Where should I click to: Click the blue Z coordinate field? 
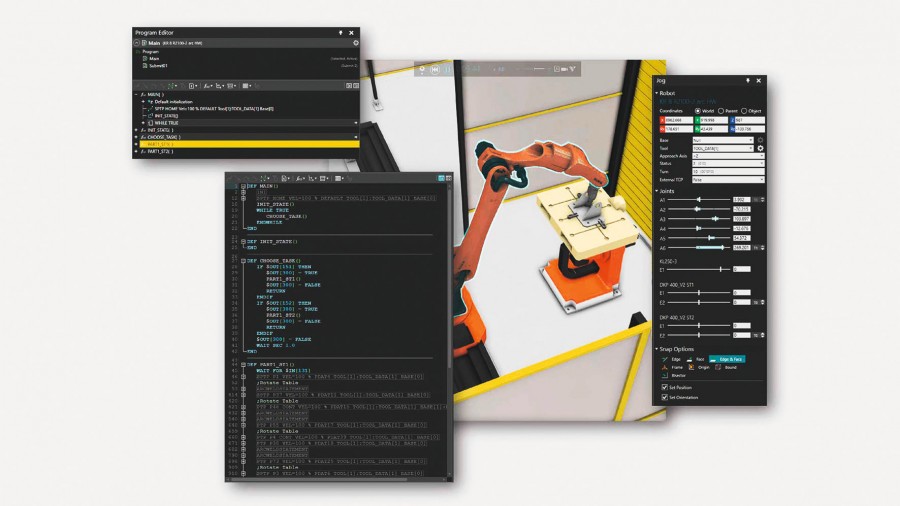click(747, 120)
